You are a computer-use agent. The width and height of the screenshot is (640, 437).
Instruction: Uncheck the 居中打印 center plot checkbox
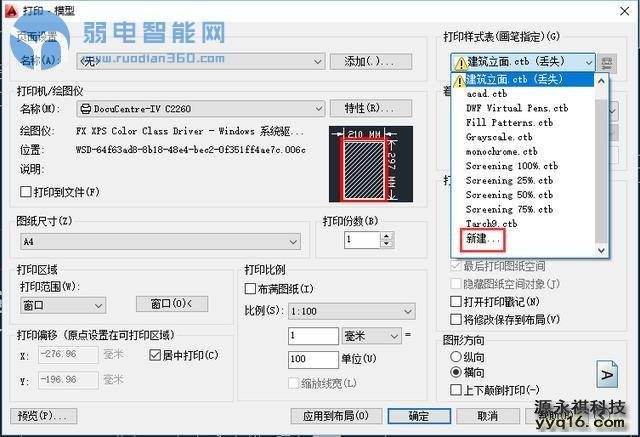156,355
